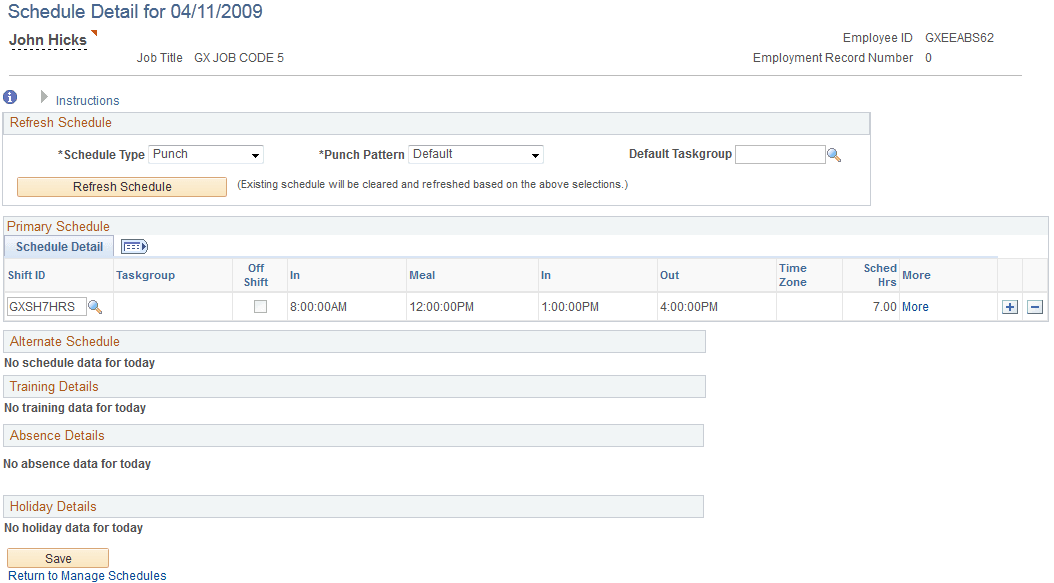Image resolution: width=1054 pixels, height=583 pixels.
Task: Click the Default Taskgroup lookup magnifier
Action: pos(835,154)
